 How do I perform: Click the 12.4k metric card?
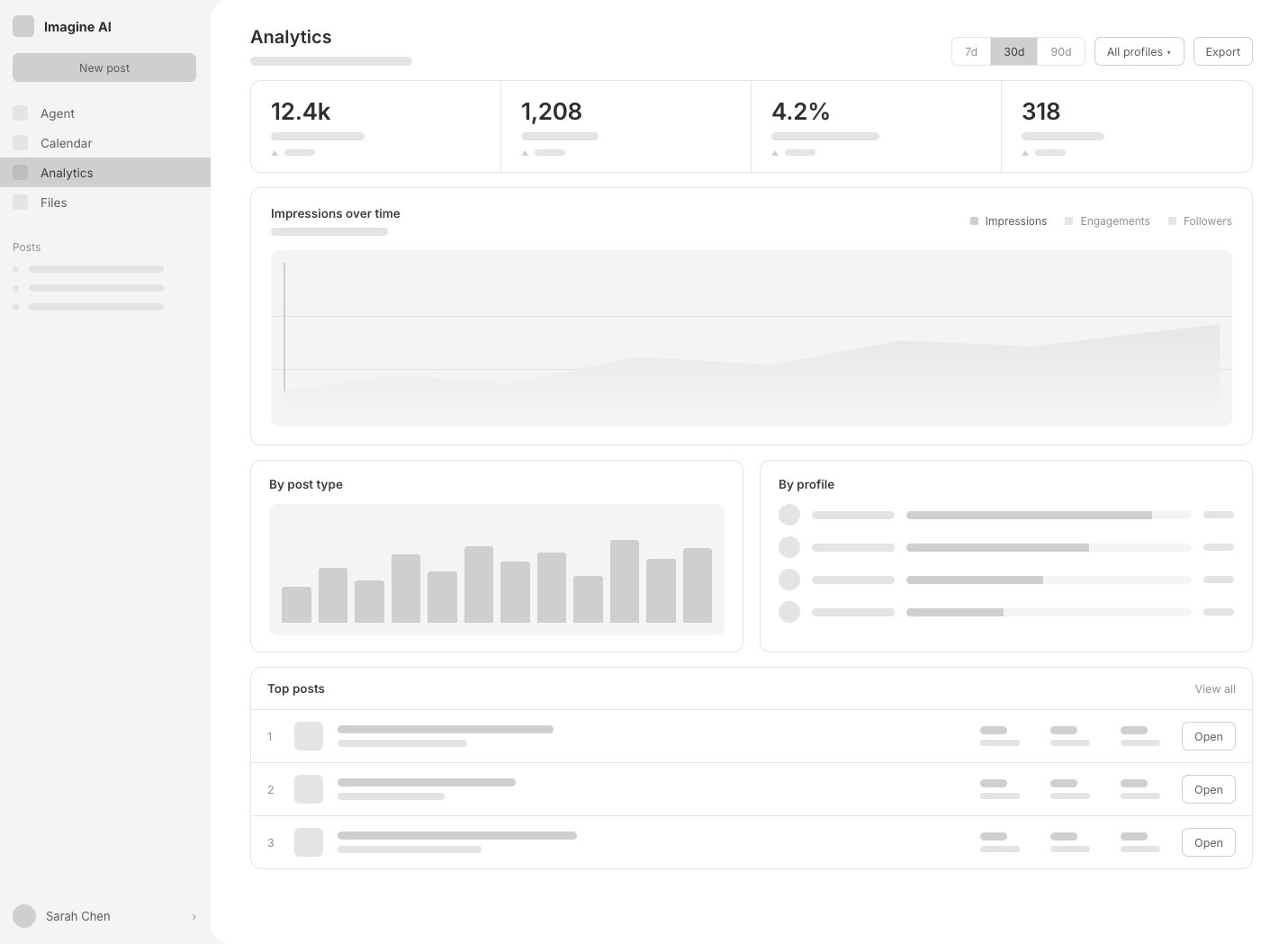376,126
